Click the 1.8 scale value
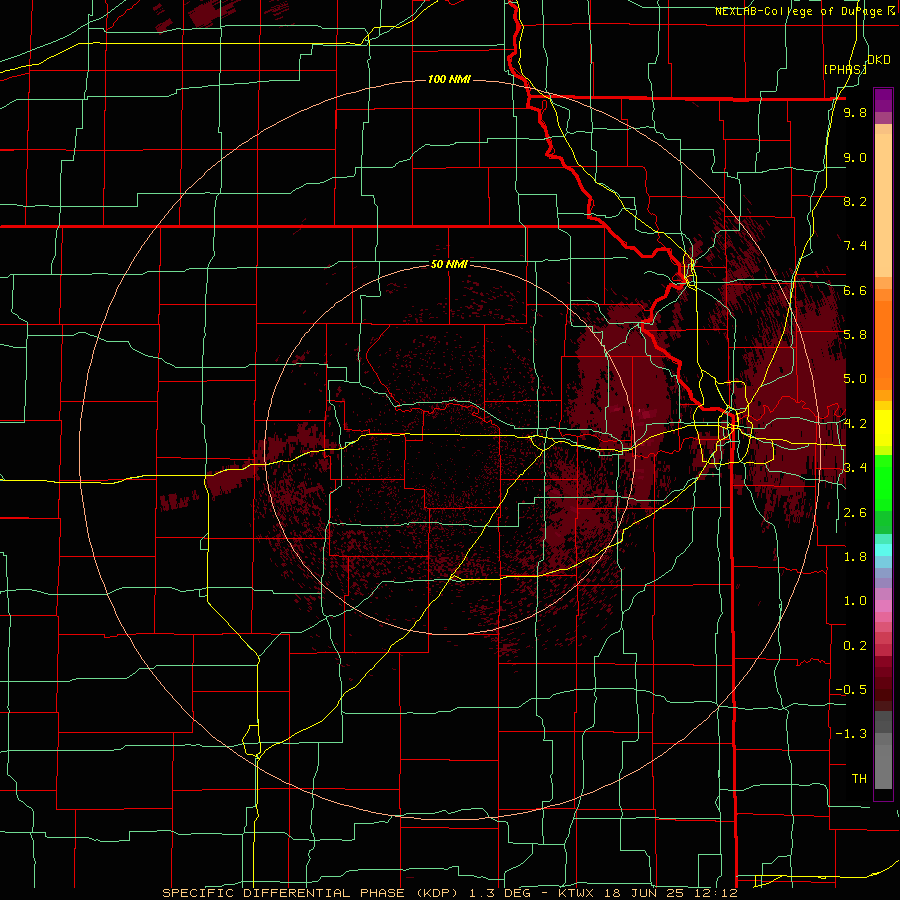The width and height of the screenshot is (900, 900). pos(855,557)
